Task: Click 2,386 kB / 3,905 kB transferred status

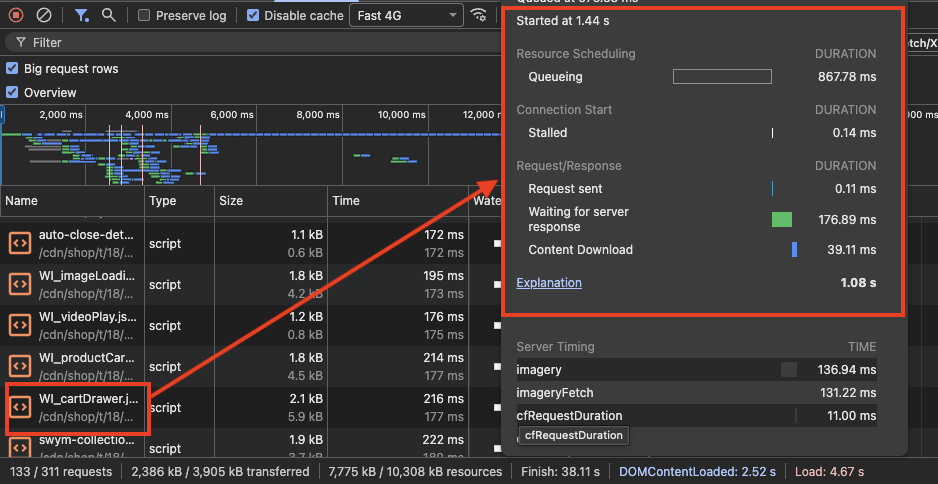Action: click(x=220, y=471)
